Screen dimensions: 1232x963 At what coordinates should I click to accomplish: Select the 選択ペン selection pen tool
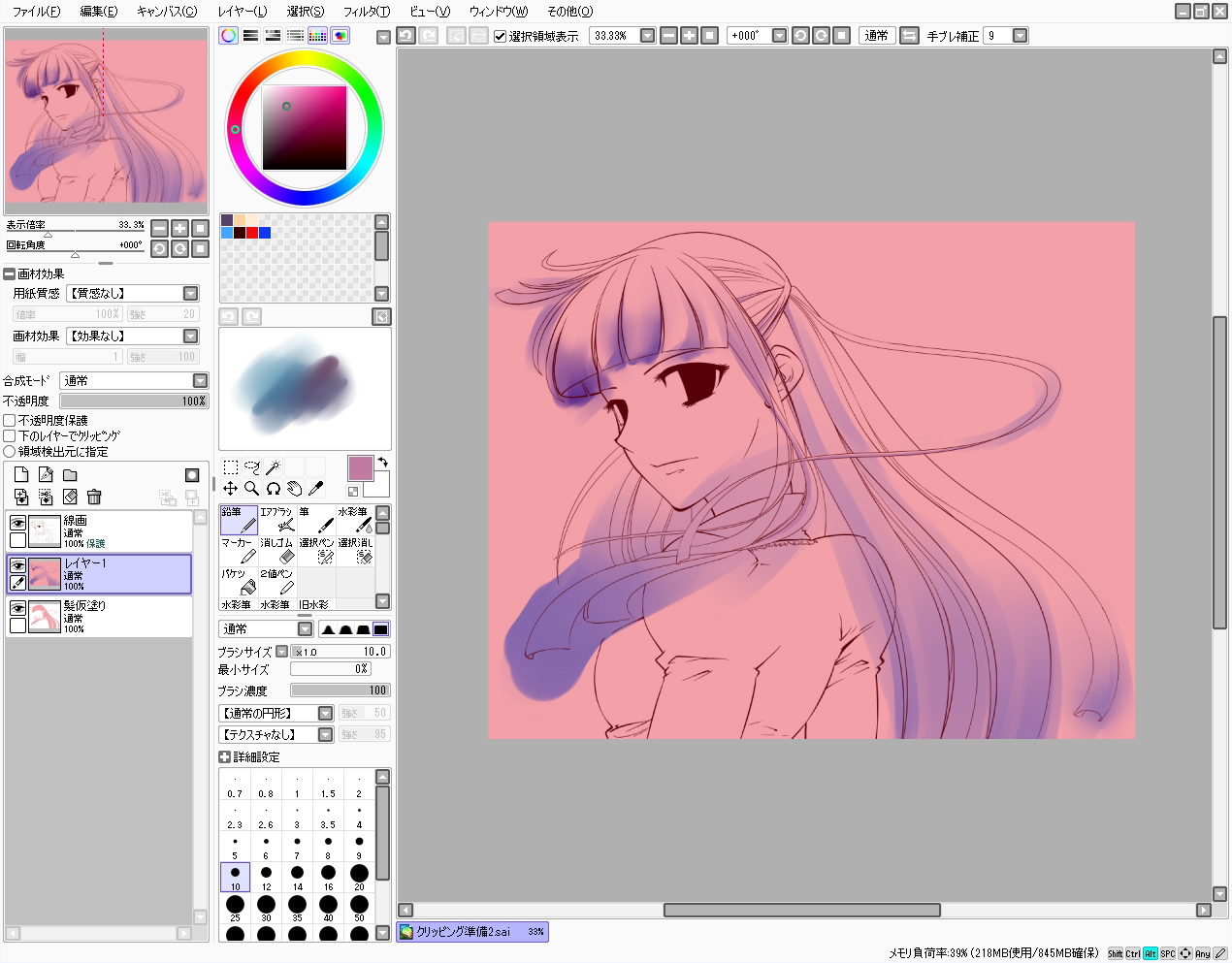tap(316, 551)
